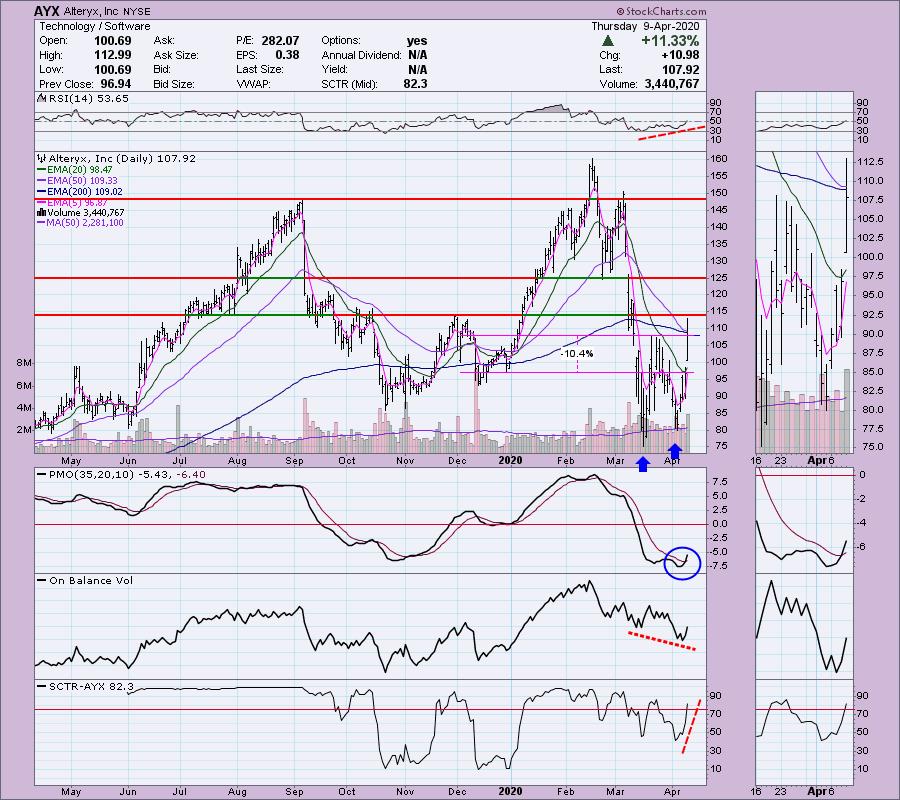Click the Prev Close value 96.94
900x800 pixels.
click(x=115, y=84)
